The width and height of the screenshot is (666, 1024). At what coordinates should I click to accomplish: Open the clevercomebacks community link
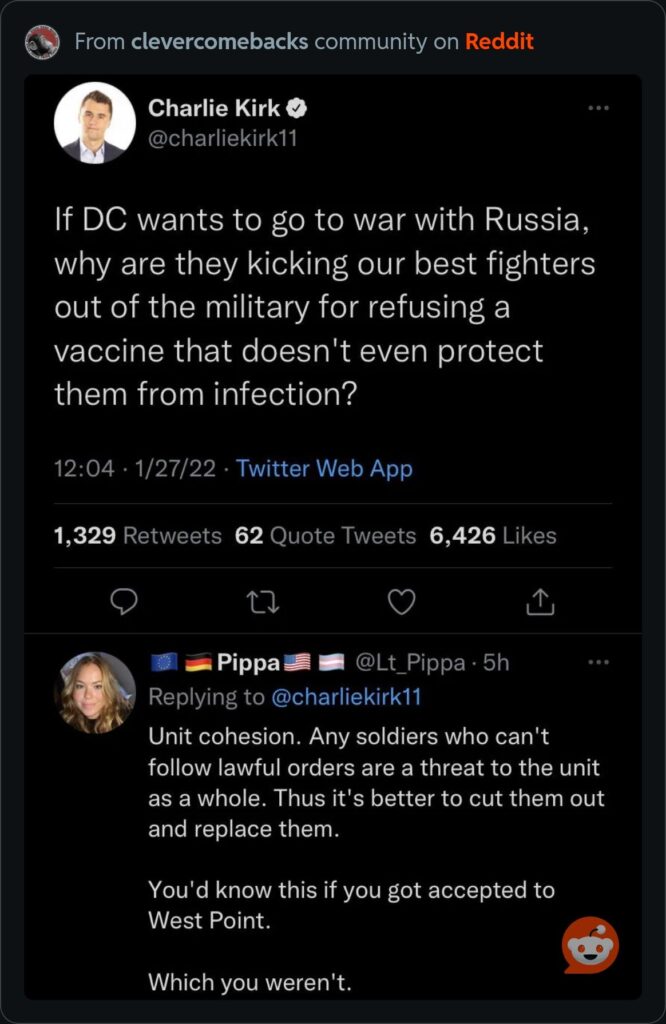pos(219,41)
